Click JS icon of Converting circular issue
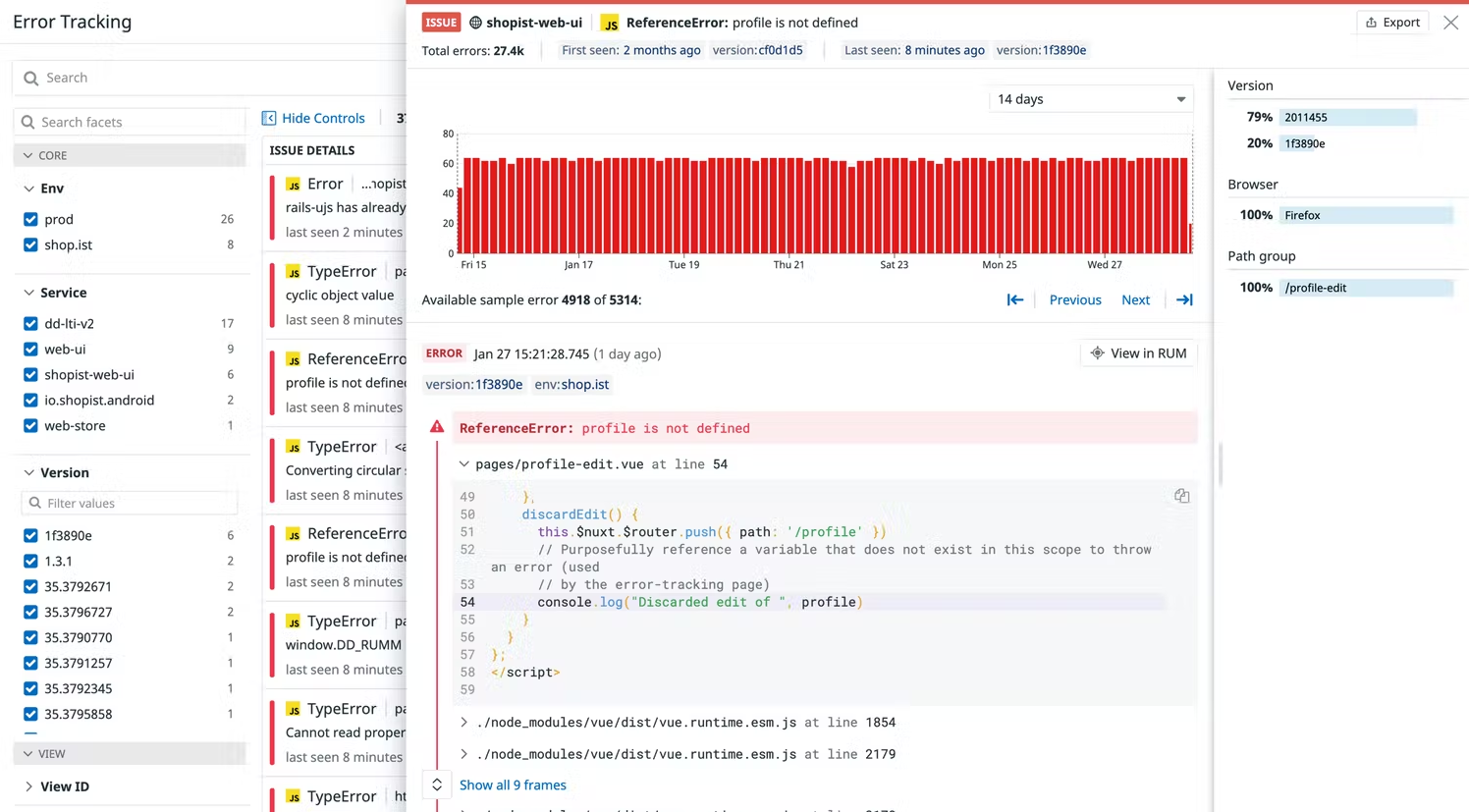The image size is (1469, 812). 293,447
